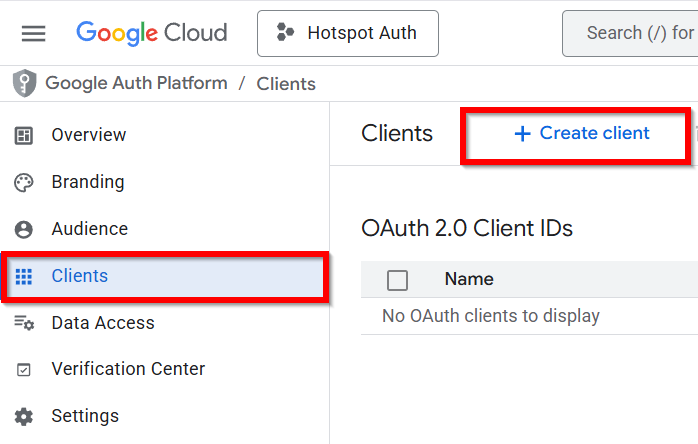Open the hamburger navigation menu

pos(33,33)
